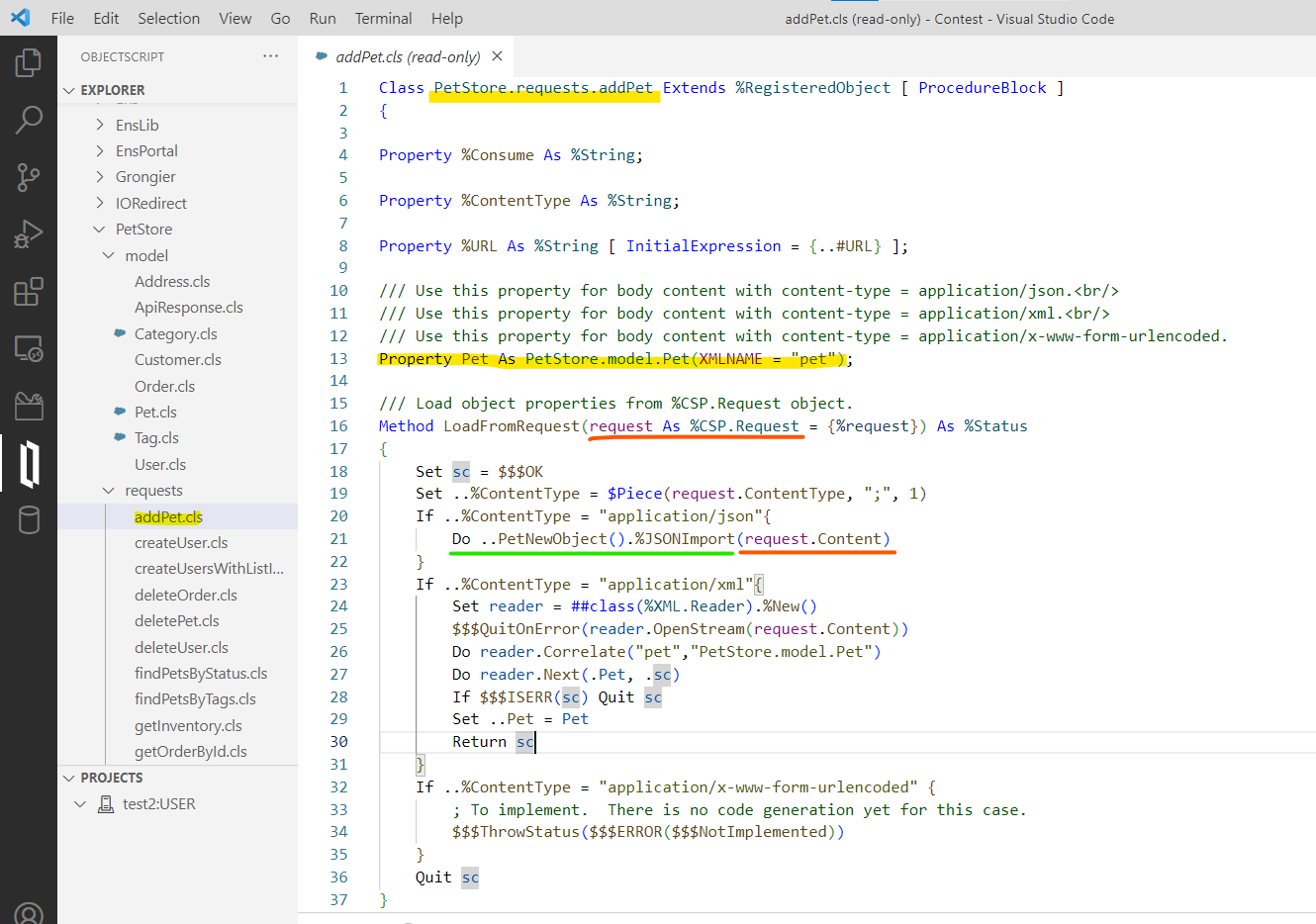Close the addPet.cls editor tab
This screenshot has width=1316, height=924.
497,56
